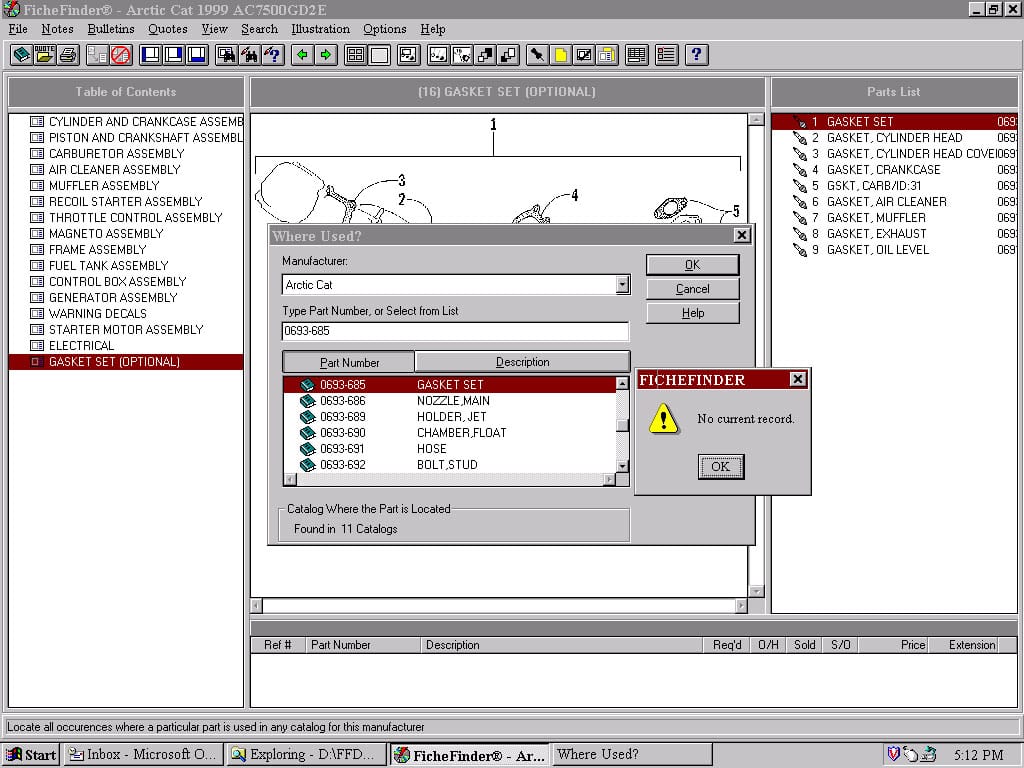Select ELECTRICAL in Table of Contents

(81, 346)
